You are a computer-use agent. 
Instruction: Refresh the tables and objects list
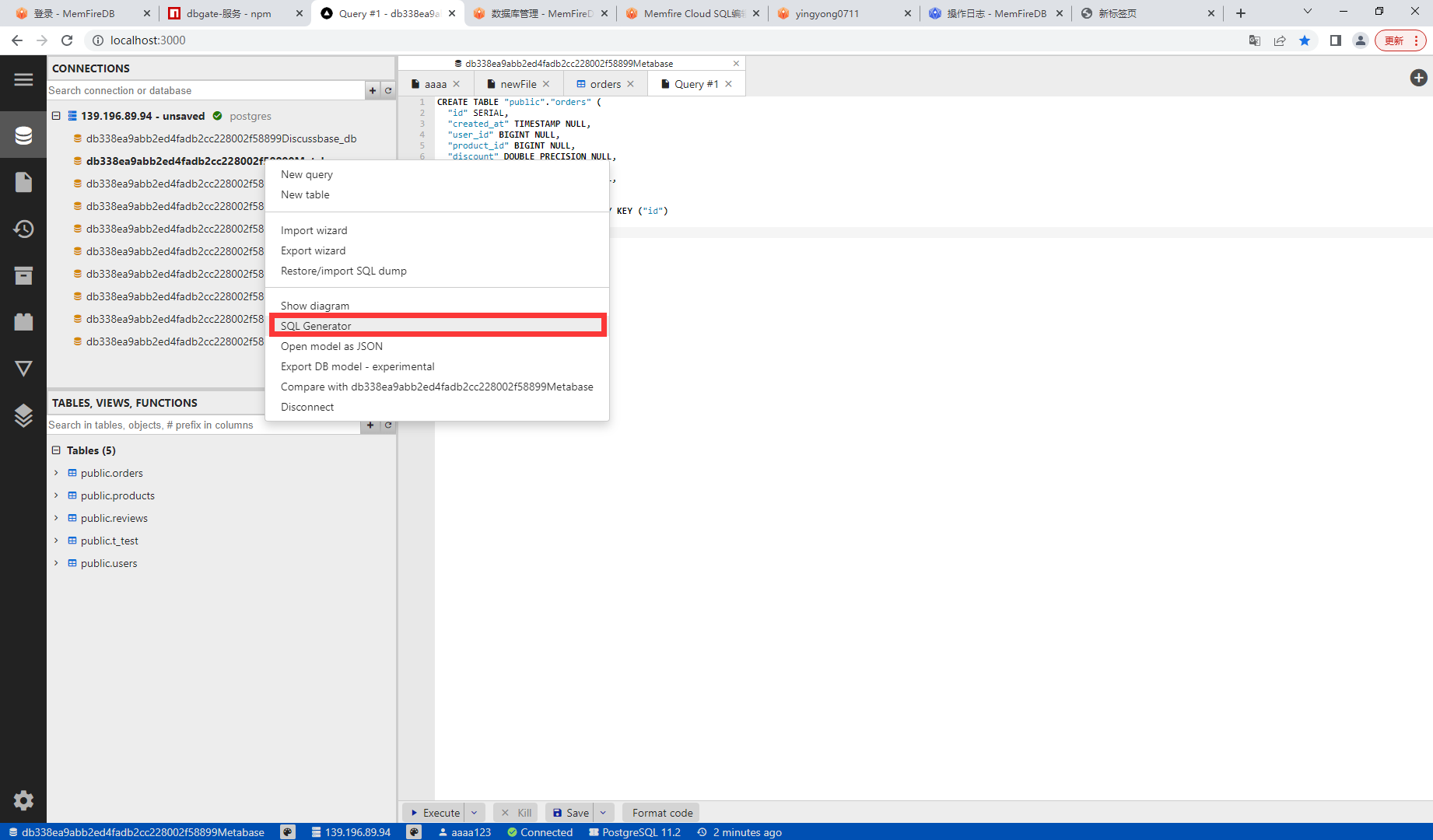388,425
